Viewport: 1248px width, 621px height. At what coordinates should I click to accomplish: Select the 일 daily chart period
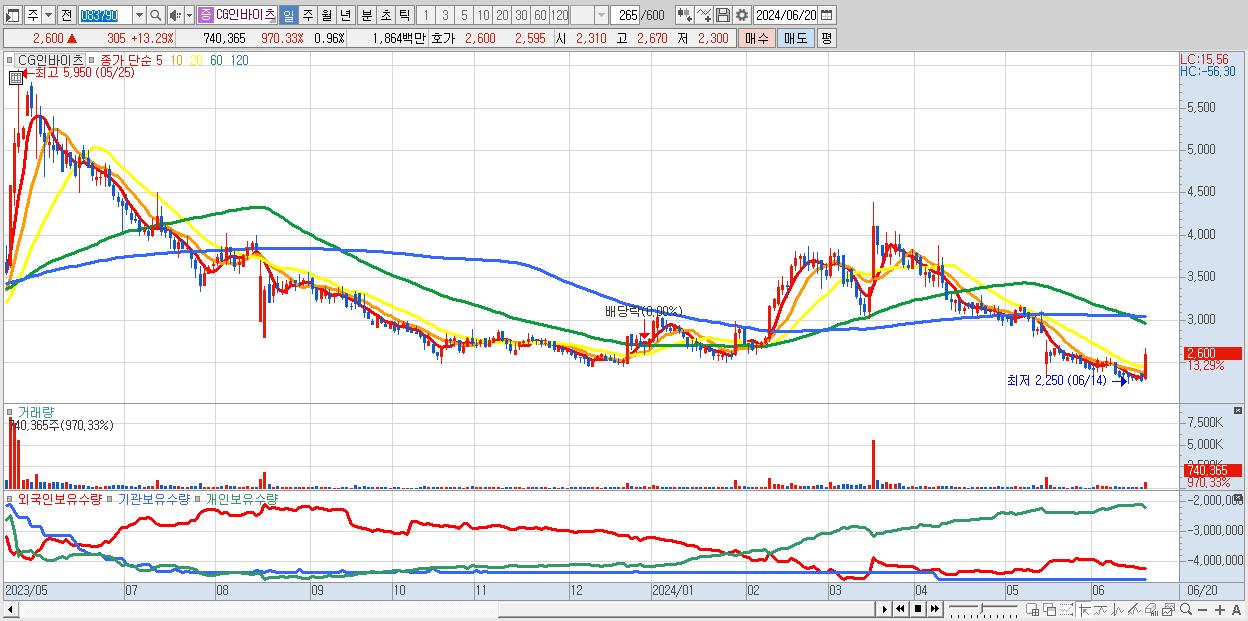(288, 15)
